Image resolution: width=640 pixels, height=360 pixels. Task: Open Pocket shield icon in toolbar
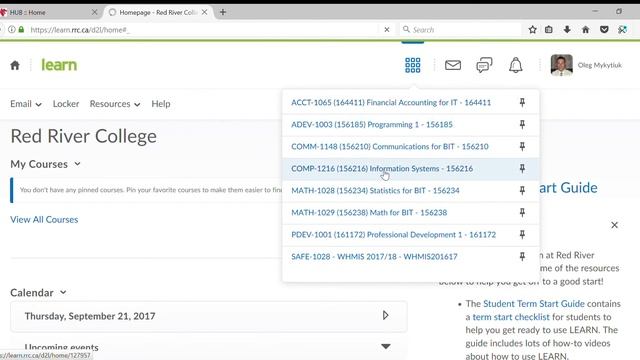coord(604,30)
